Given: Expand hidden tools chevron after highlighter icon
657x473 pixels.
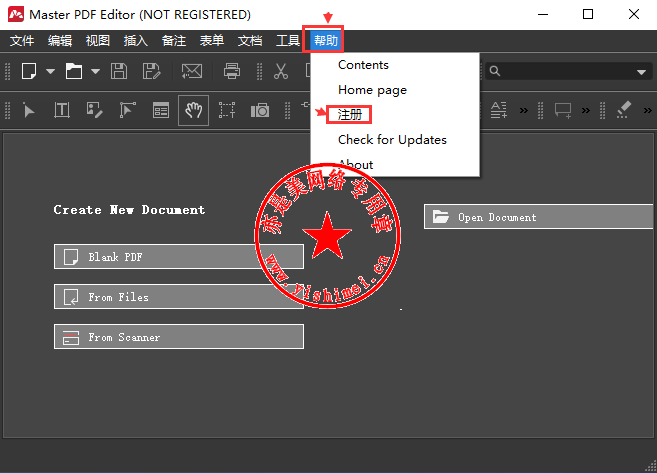Looking at the screenshot, I should 648,111.
